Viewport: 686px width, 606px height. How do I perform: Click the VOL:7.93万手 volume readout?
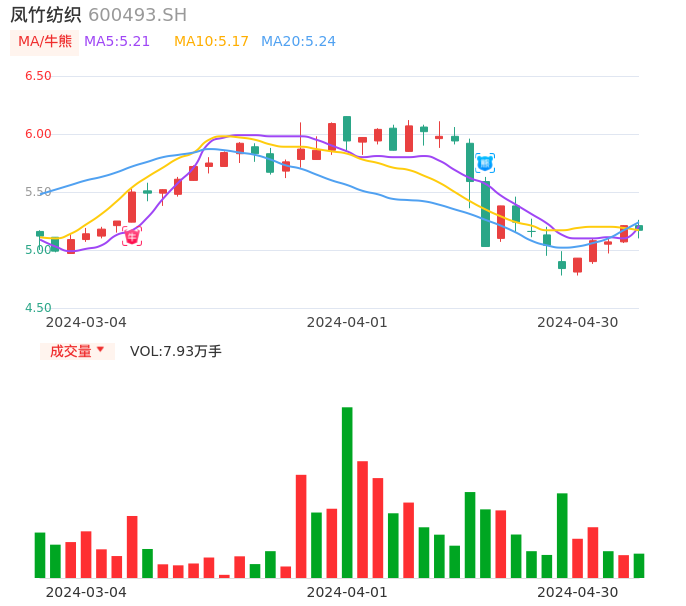point(176,351)
